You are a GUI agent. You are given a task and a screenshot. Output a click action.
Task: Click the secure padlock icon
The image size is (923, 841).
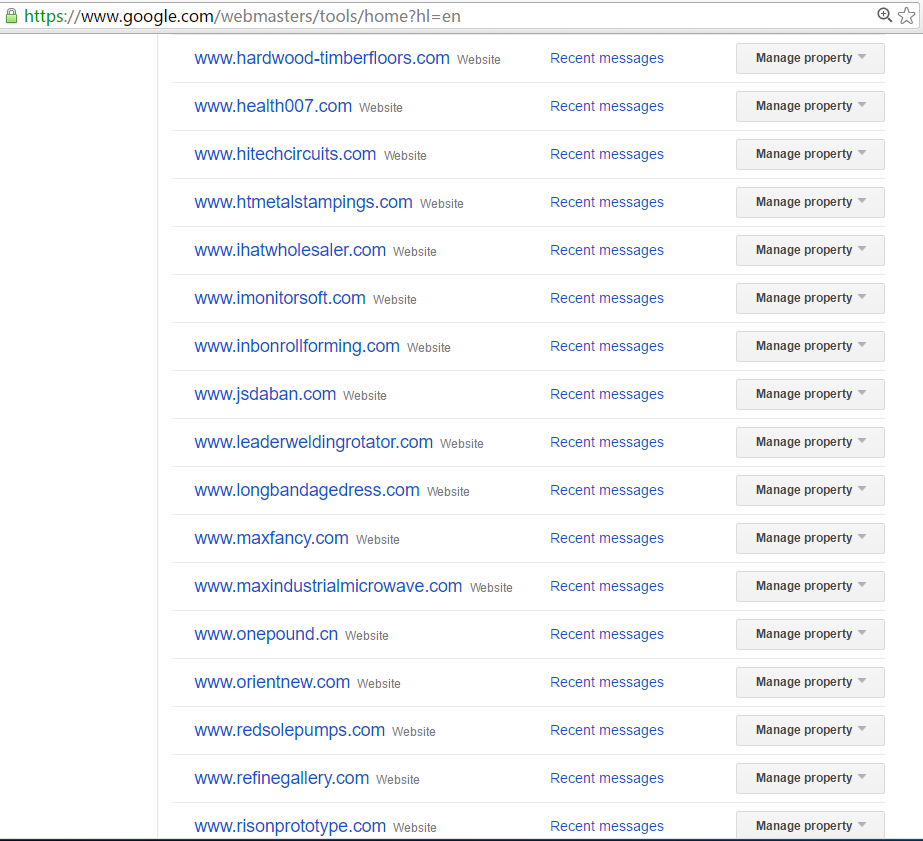11,16
